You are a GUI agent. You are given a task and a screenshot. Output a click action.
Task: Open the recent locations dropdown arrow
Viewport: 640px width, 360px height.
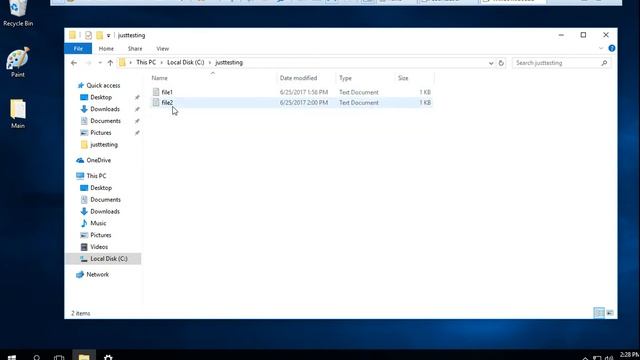coord(100,63)
